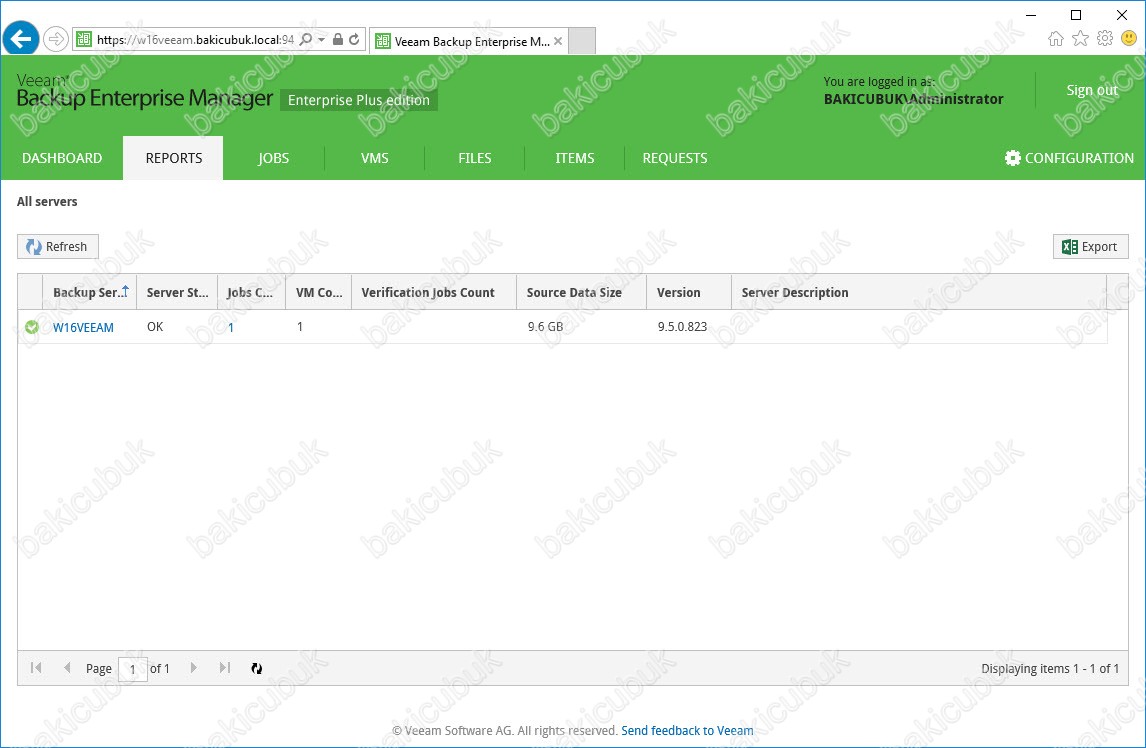Go to the previous page of results
This screenshot has width=1146, height=748.
click(67, 668)
